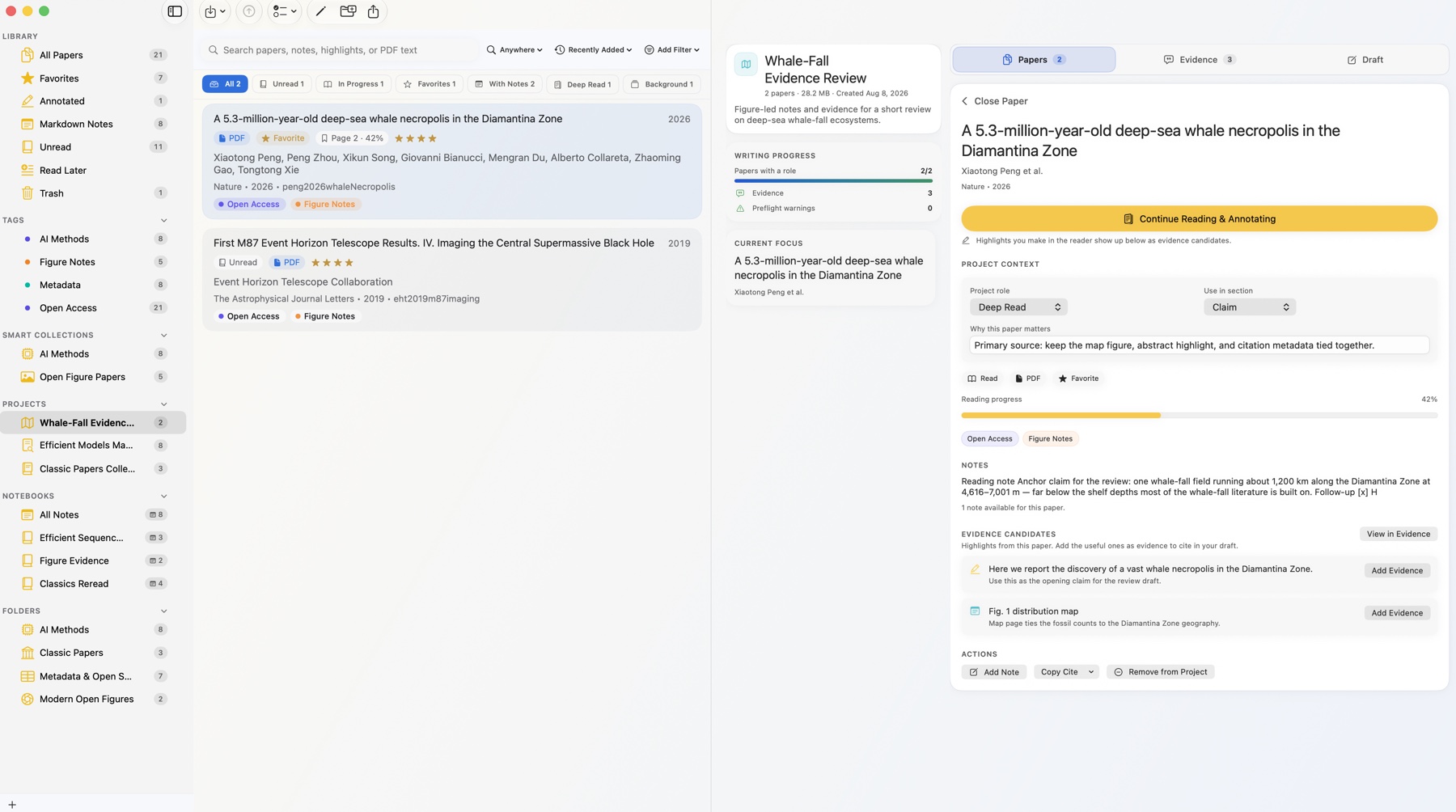1456x812 pixels.
Task: Click the figure icon beside Fig. 1 distribution map
Action: (975, 611)
